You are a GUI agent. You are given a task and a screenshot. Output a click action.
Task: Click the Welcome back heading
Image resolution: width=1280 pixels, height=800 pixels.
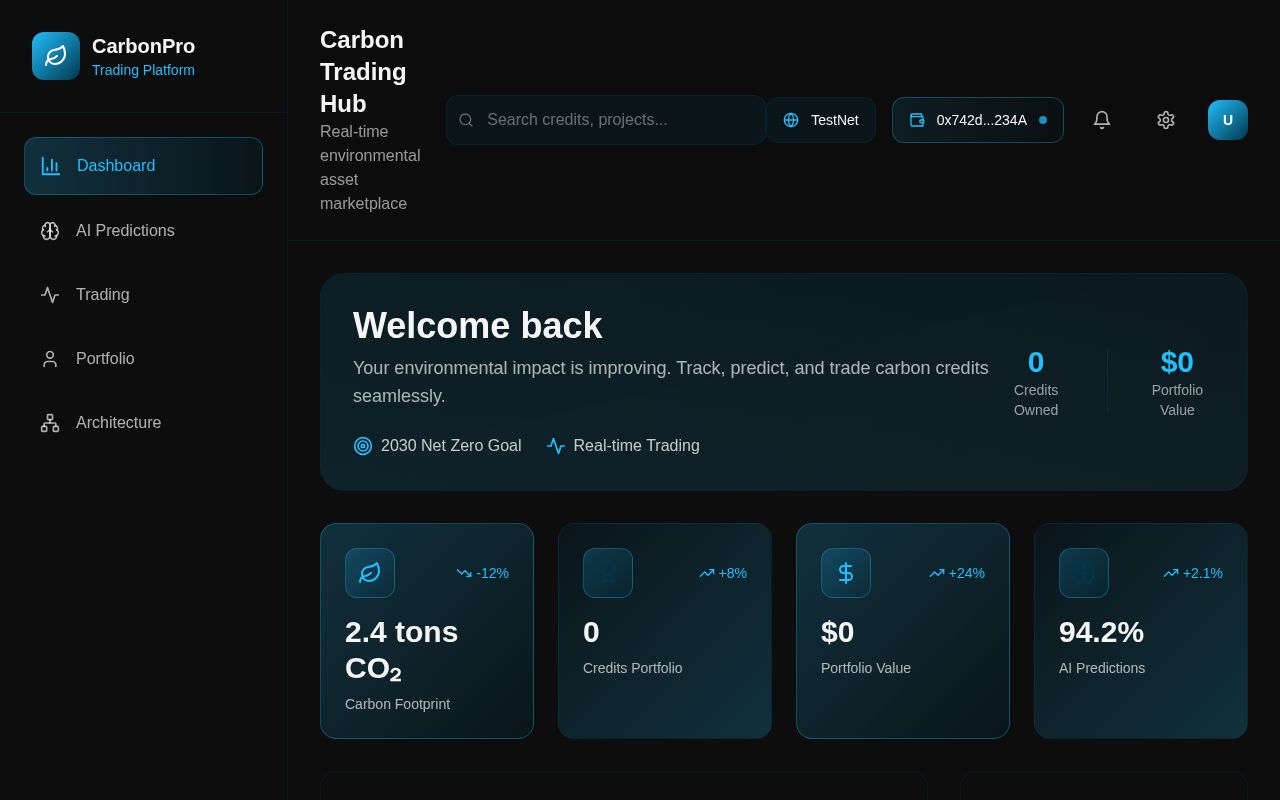click(x=478, y=326)
